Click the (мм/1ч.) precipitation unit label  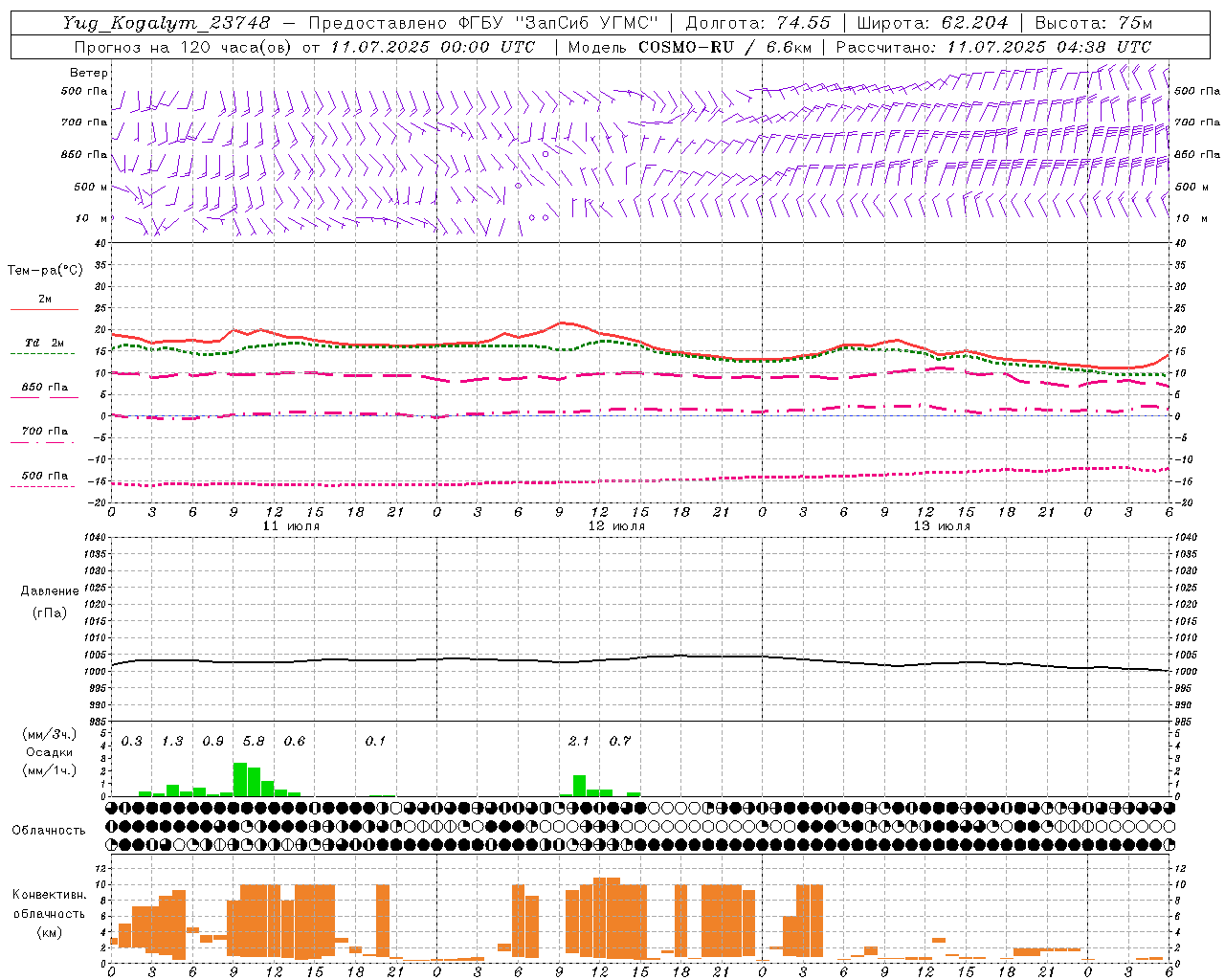(50, 770)
